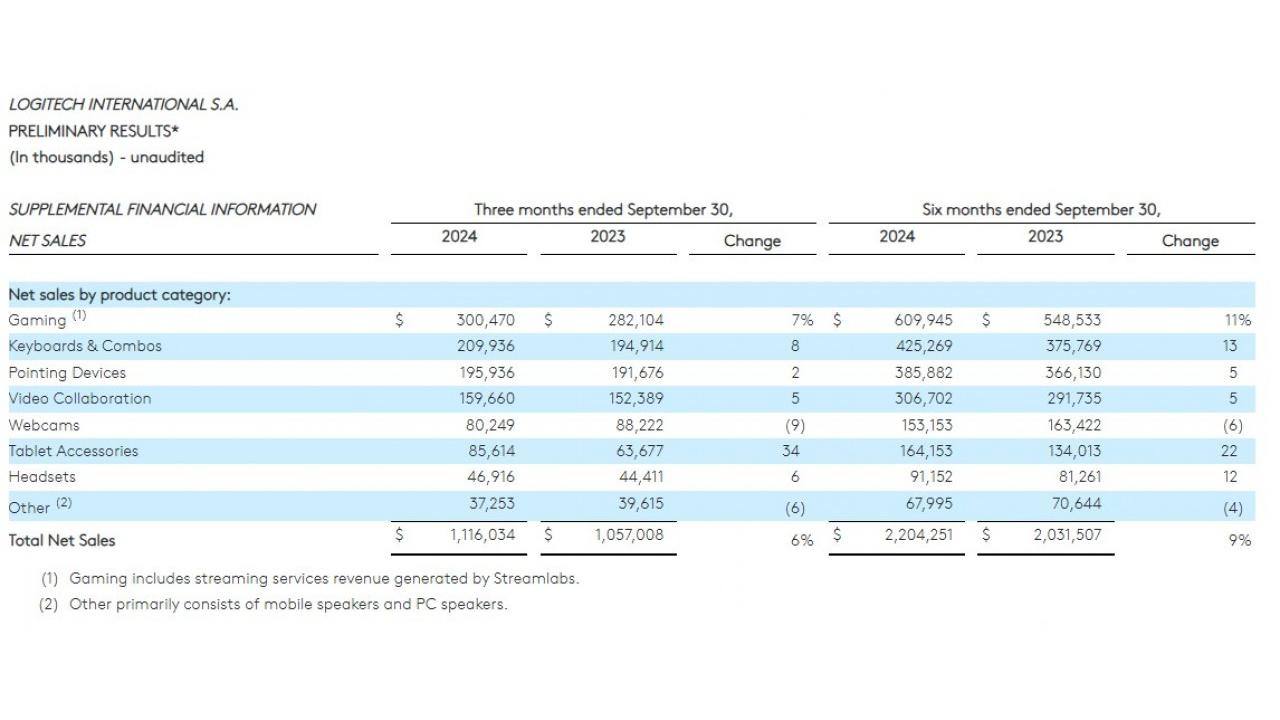The width and height of the screenshot is (1280, 720).
Task: Click the Video Collaboration row label
Action: click(80, 399)
